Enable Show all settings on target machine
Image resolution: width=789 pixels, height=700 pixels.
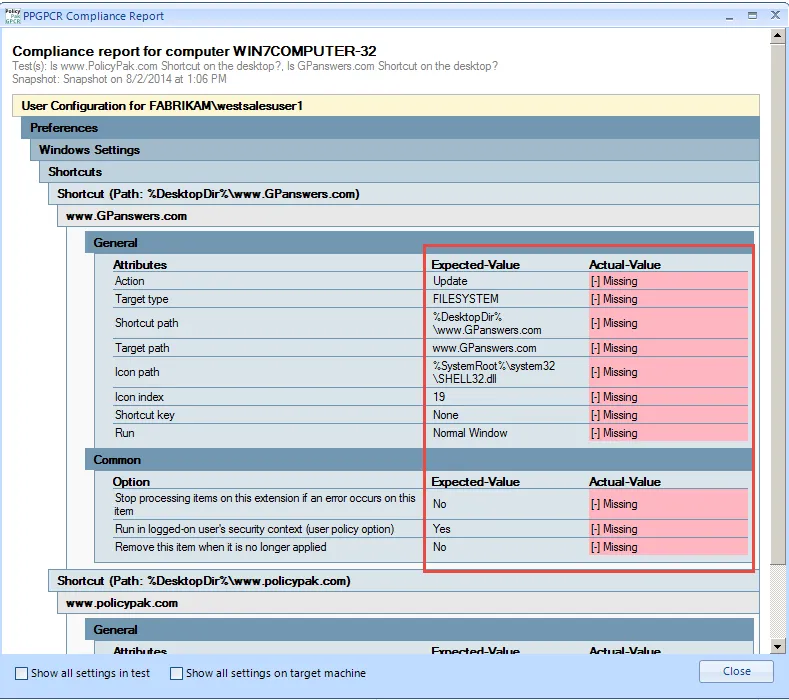click(176, 673)
